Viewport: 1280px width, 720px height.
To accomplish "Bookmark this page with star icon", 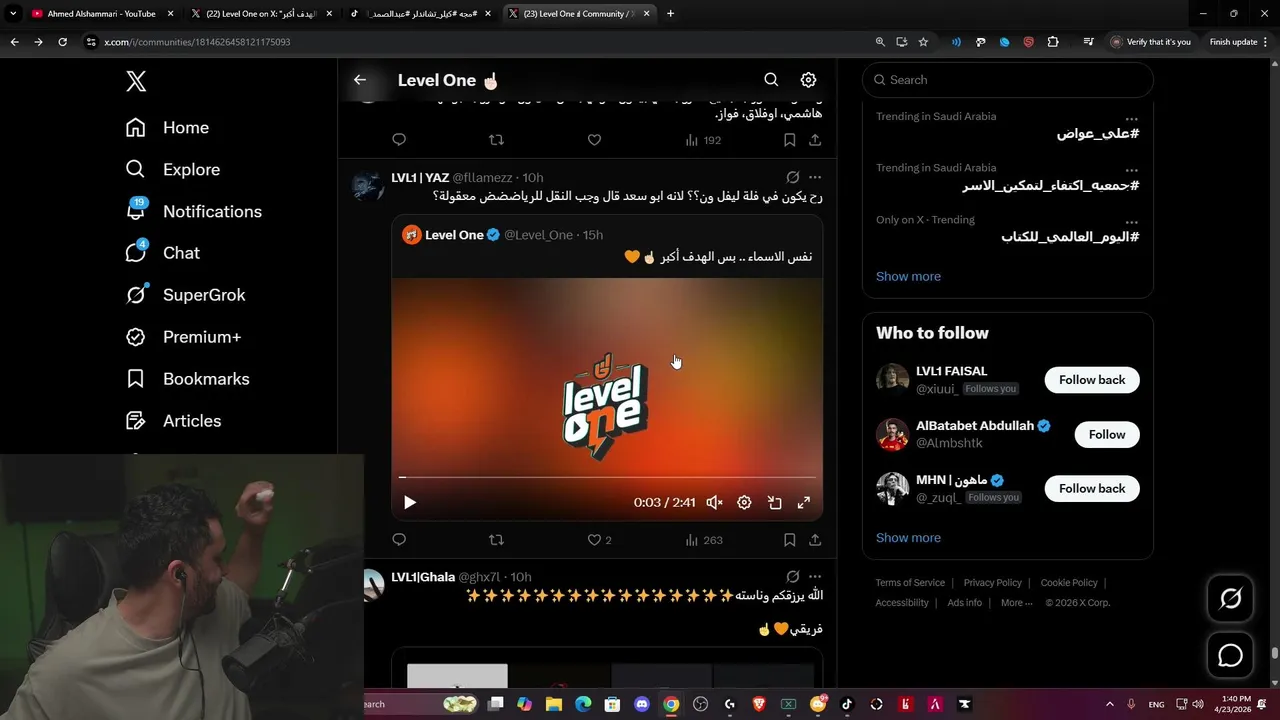I will click(923, 42).
